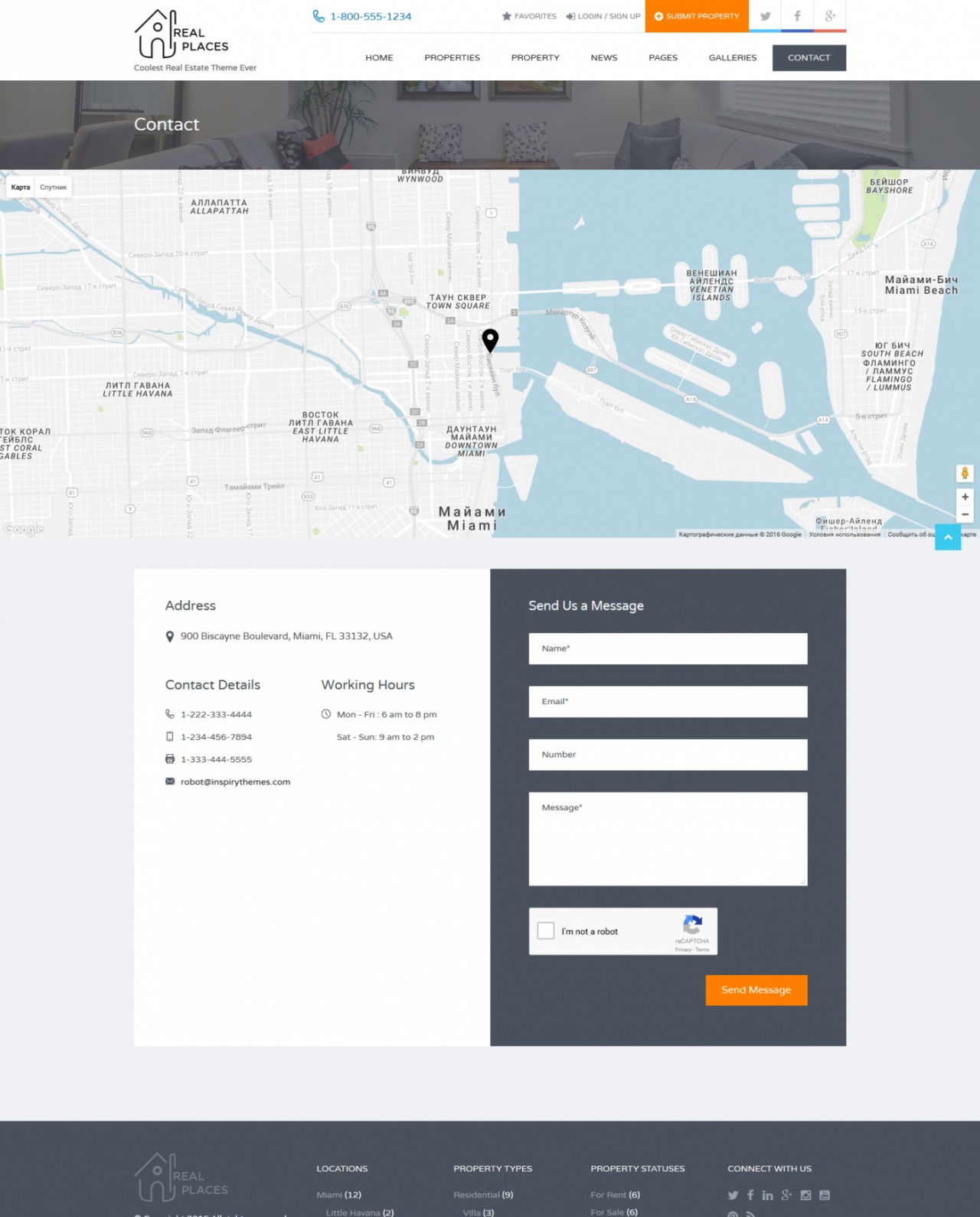
Task: Click the black location marker on the map
Action: coord(490,340)
